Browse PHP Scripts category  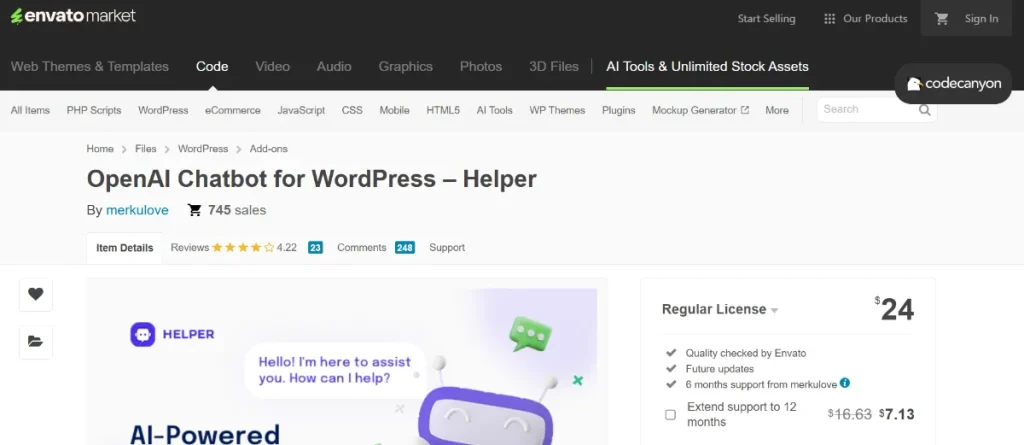tap(94, 110)
